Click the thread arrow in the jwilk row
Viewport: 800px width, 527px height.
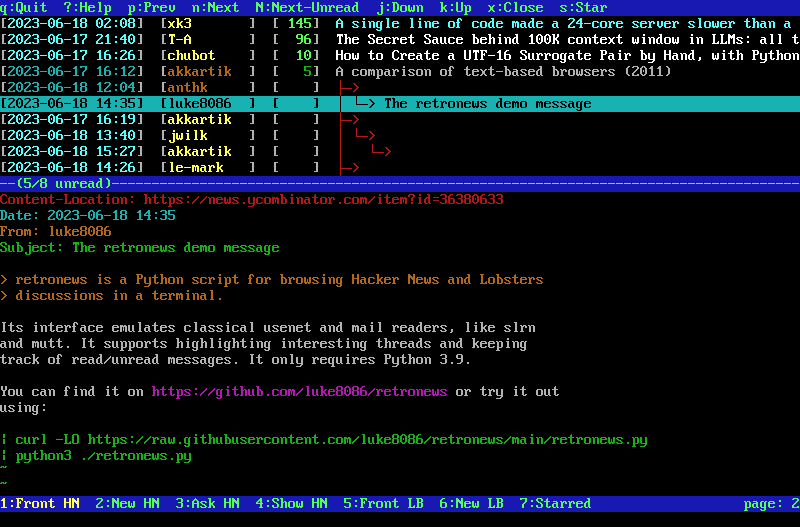click(x=365, y=135)
